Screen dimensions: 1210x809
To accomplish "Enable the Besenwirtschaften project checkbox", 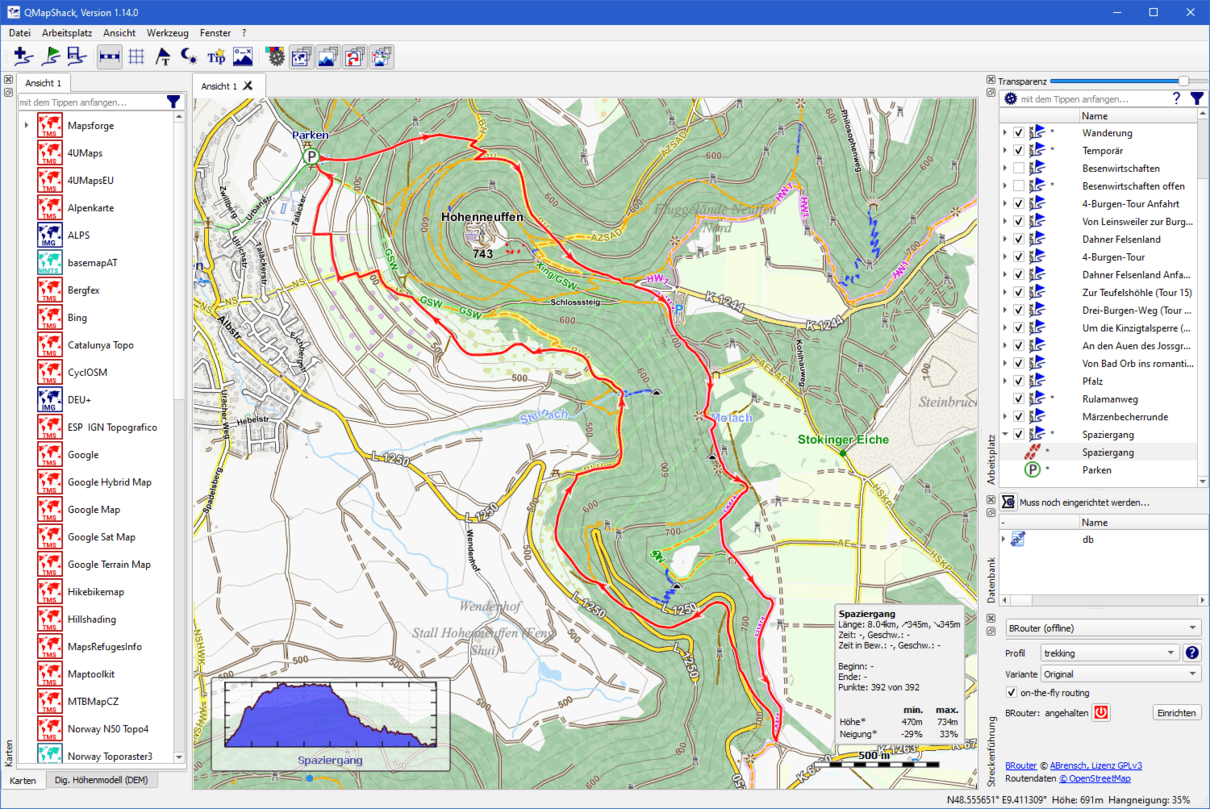I will pos(1017,167).
